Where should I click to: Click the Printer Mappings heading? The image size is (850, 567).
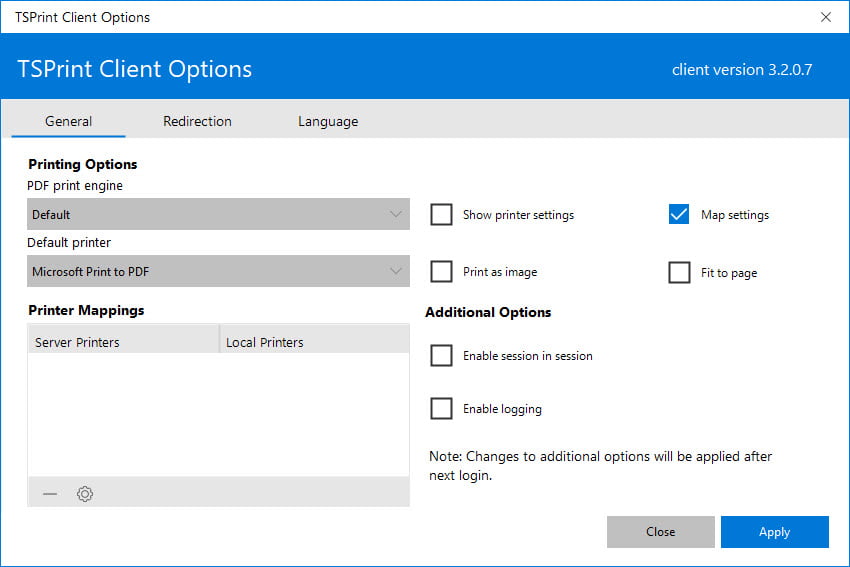(86, 311)
